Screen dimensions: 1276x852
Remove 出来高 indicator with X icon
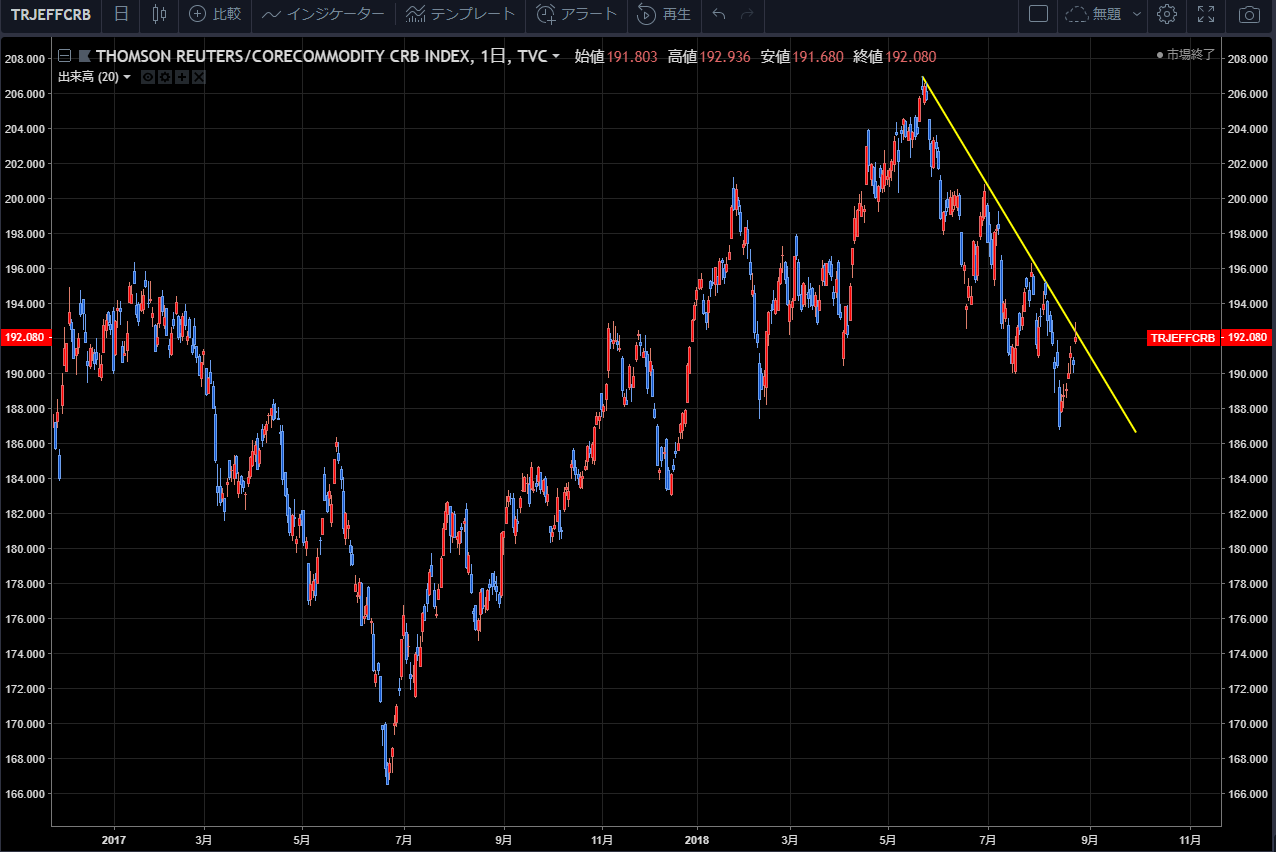pyautogui.click(x=199, y=77)
